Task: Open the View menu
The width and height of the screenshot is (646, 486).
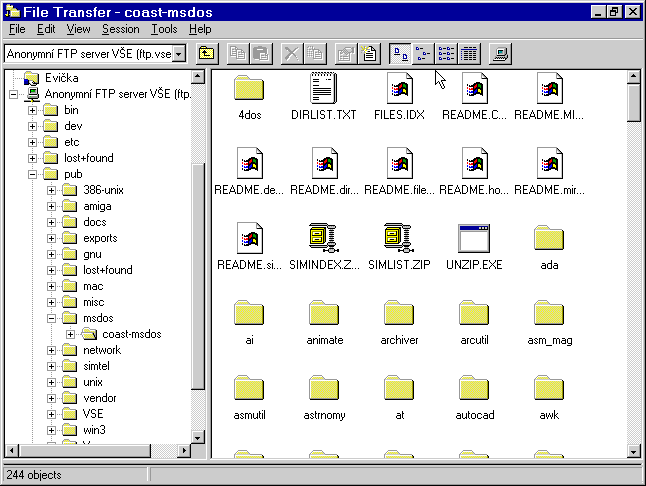Action: pyautogui.click(x=78, y=29)
